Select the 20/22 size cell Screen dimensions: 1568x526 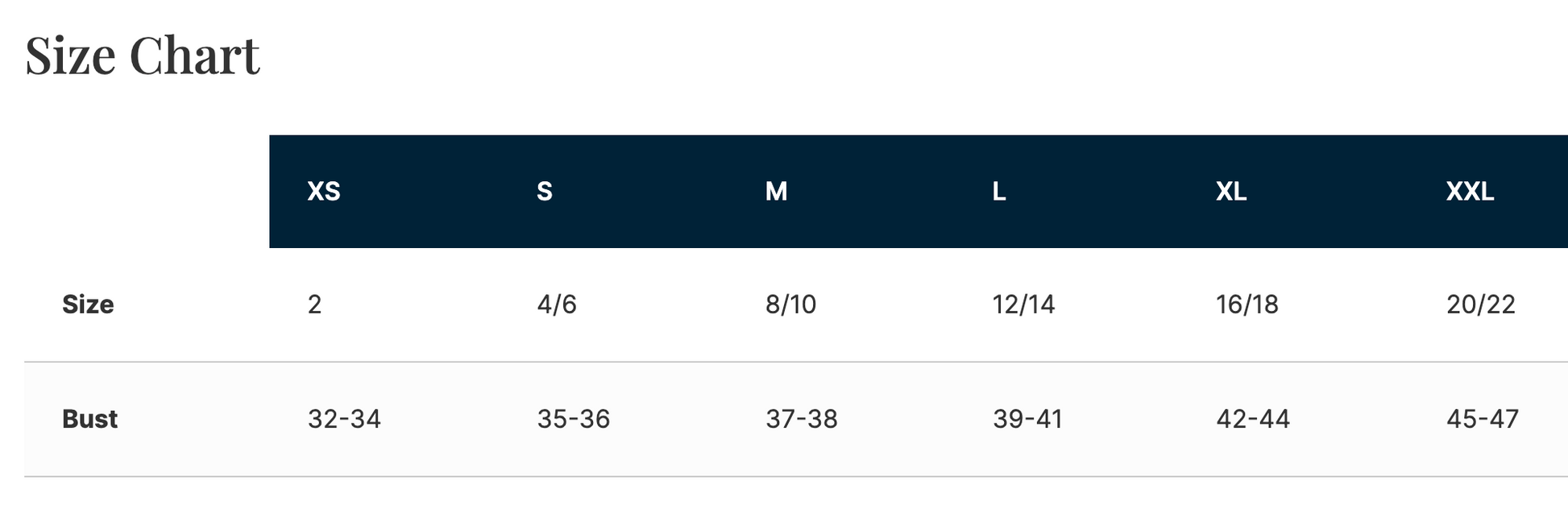(1480, 304)
